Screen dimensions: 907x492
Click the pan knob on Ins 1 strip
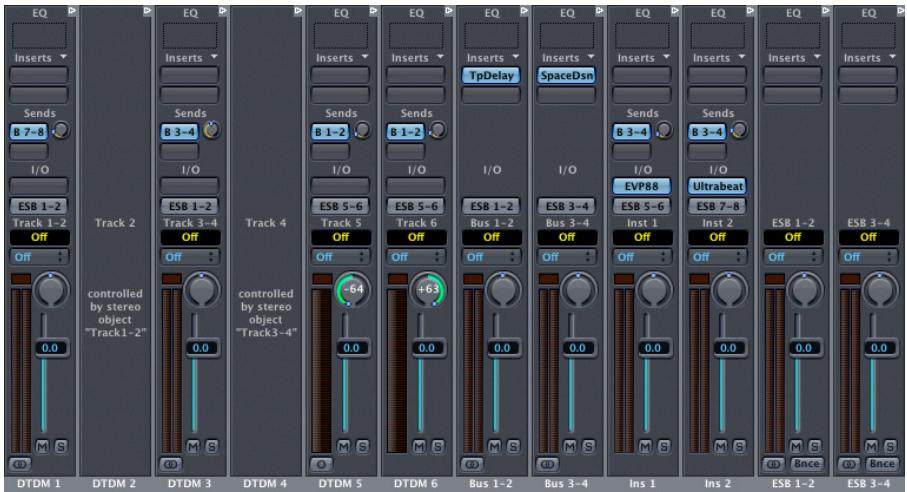click(654, 289)
